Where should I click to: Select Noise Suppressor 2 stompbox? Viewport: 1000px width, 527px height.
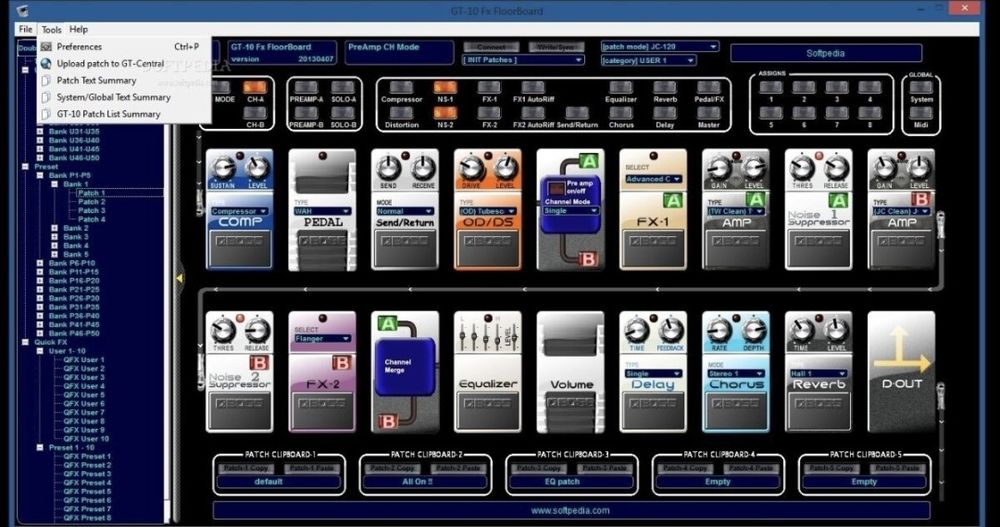click(x=239, y=372)
